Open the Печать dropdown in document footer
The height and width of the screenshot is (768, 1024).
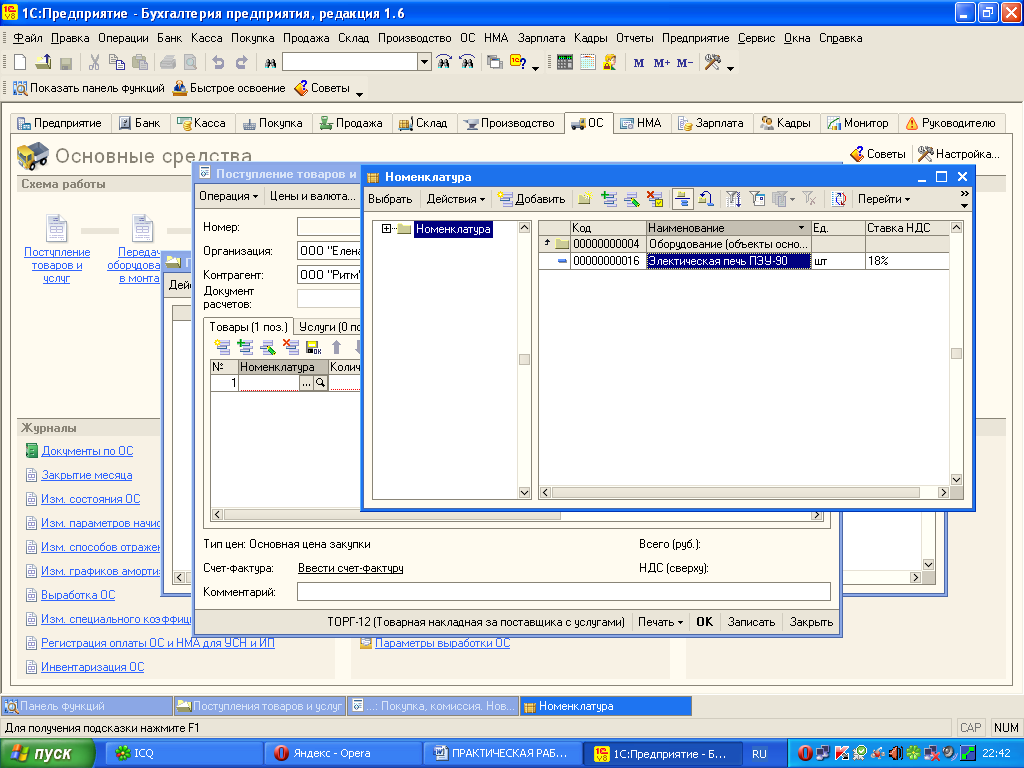point(660,621)
